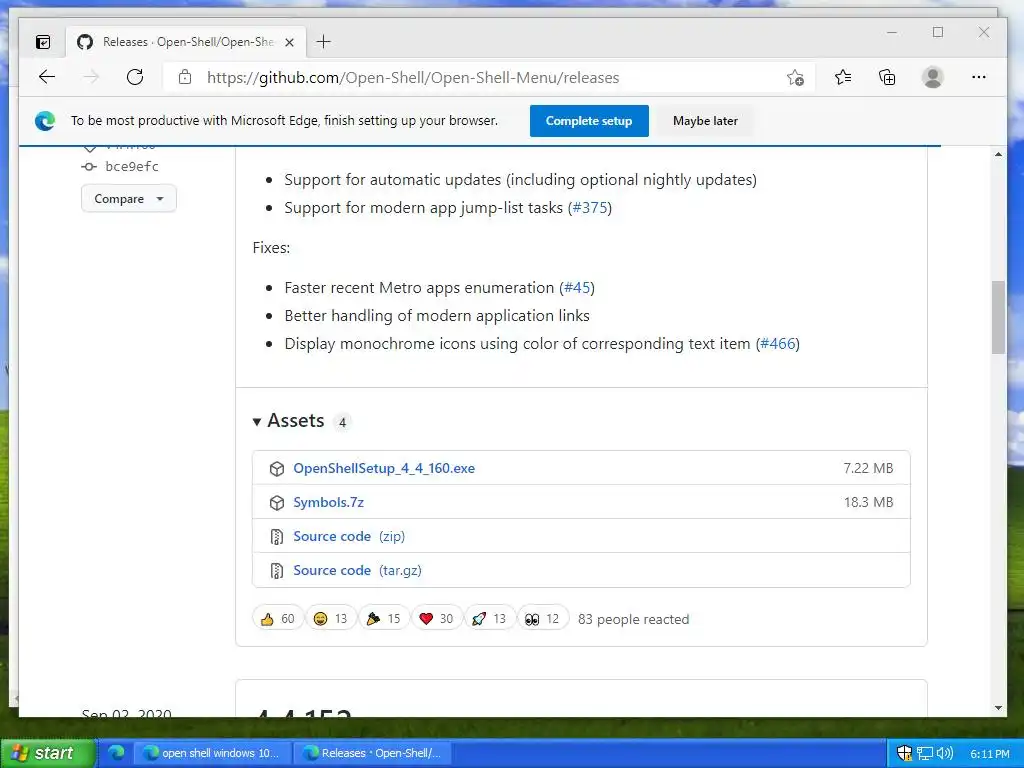Click the Edge logo in the setup banner
Screen dimensions: 1024x768
tap(45, 121)
